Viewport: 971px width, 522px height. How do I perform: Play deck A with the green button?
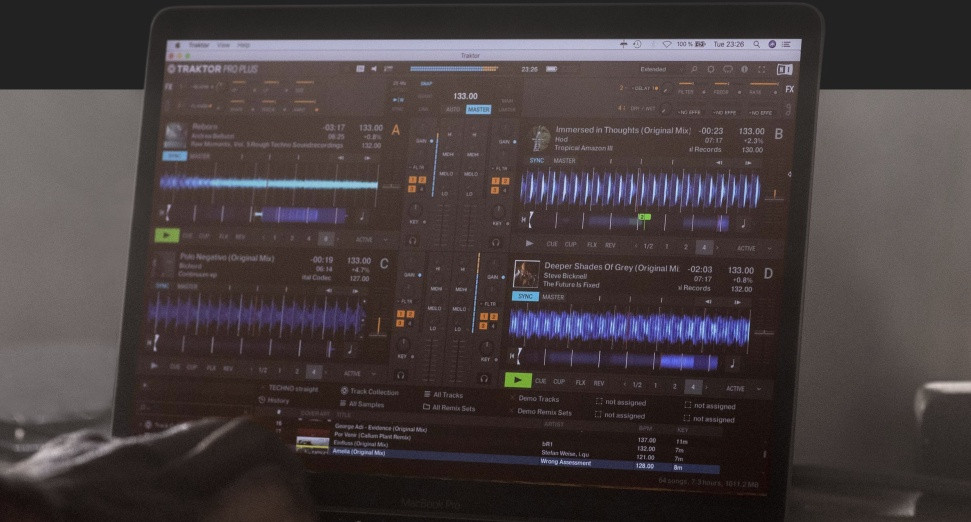click(166, 235)
